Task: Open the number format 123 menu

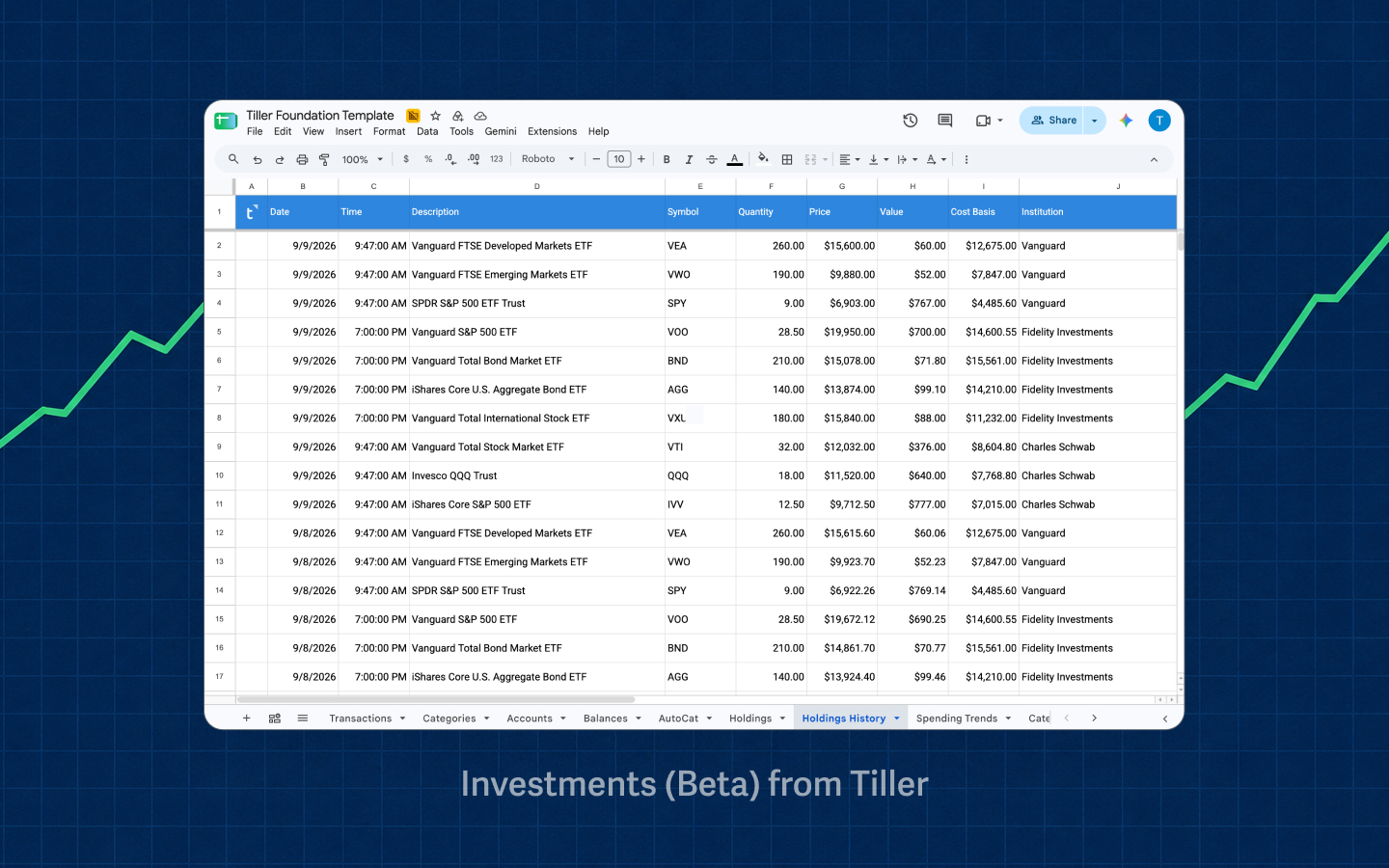Action: point(497,159)
